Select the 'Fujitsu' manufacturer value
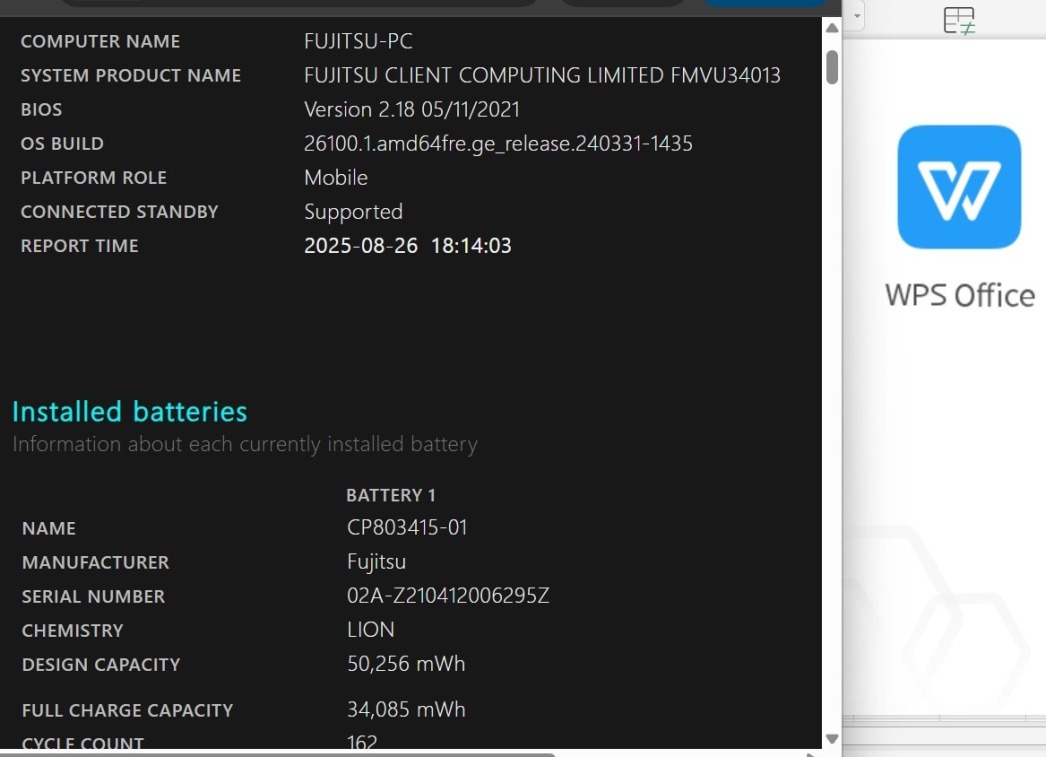This screenshot has width=1046, height=757. pos(376,562)
